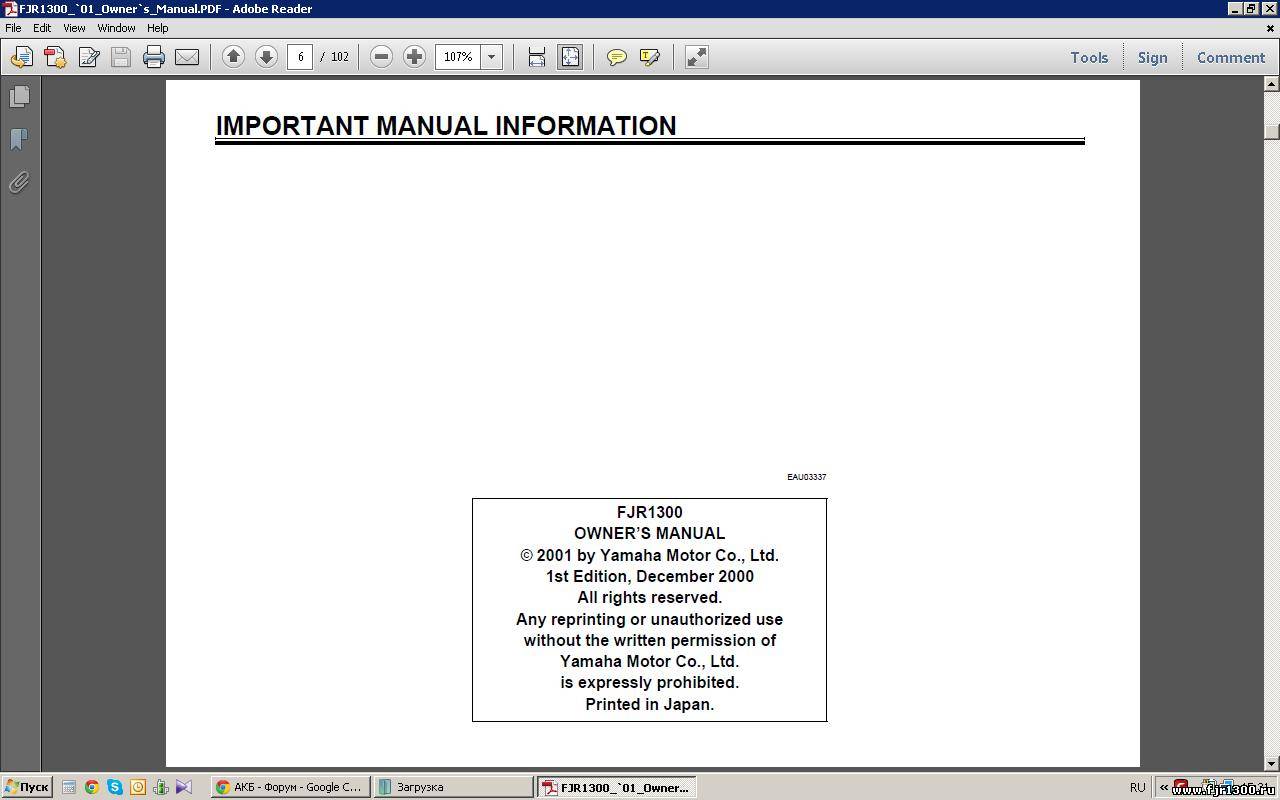This screenshot has width=1280, height=800.
Task: Print the document via printer icon
Action: coord(154,57)
